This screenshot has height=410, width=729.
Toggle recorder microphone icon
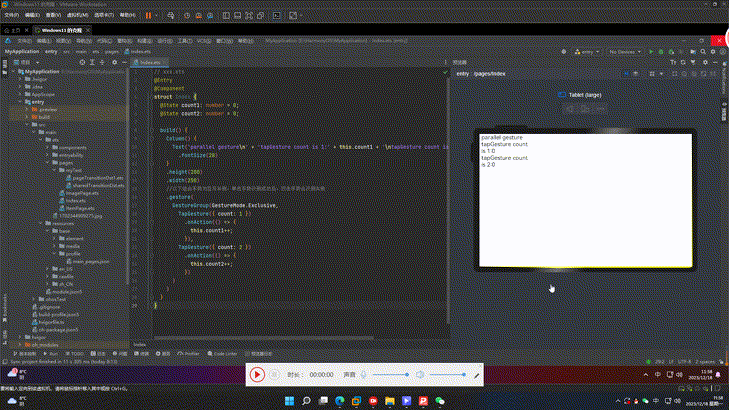pyautogui.click(x=364, y=375)
